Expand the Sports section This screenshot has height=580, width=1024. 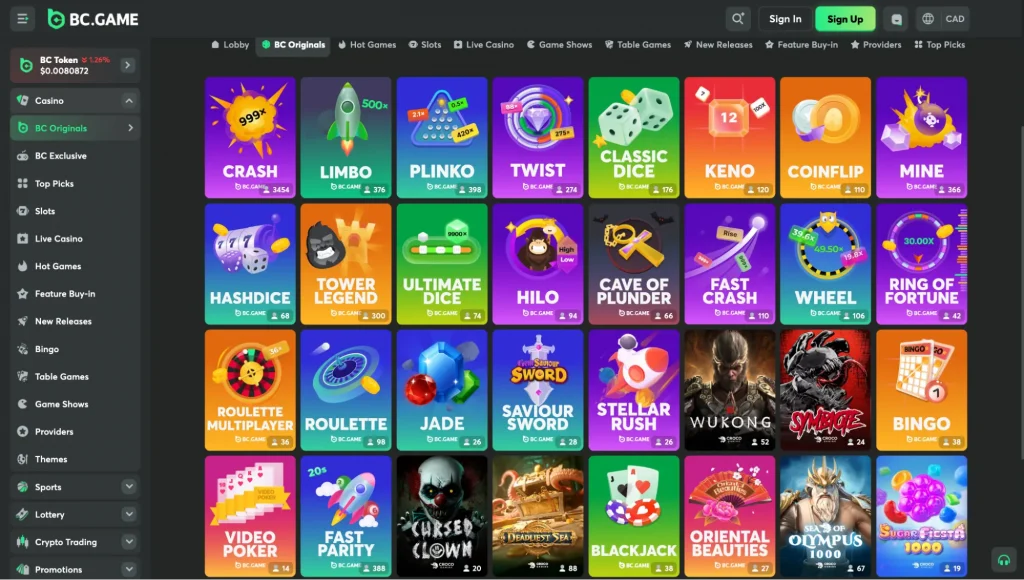[x=129, y=487]
